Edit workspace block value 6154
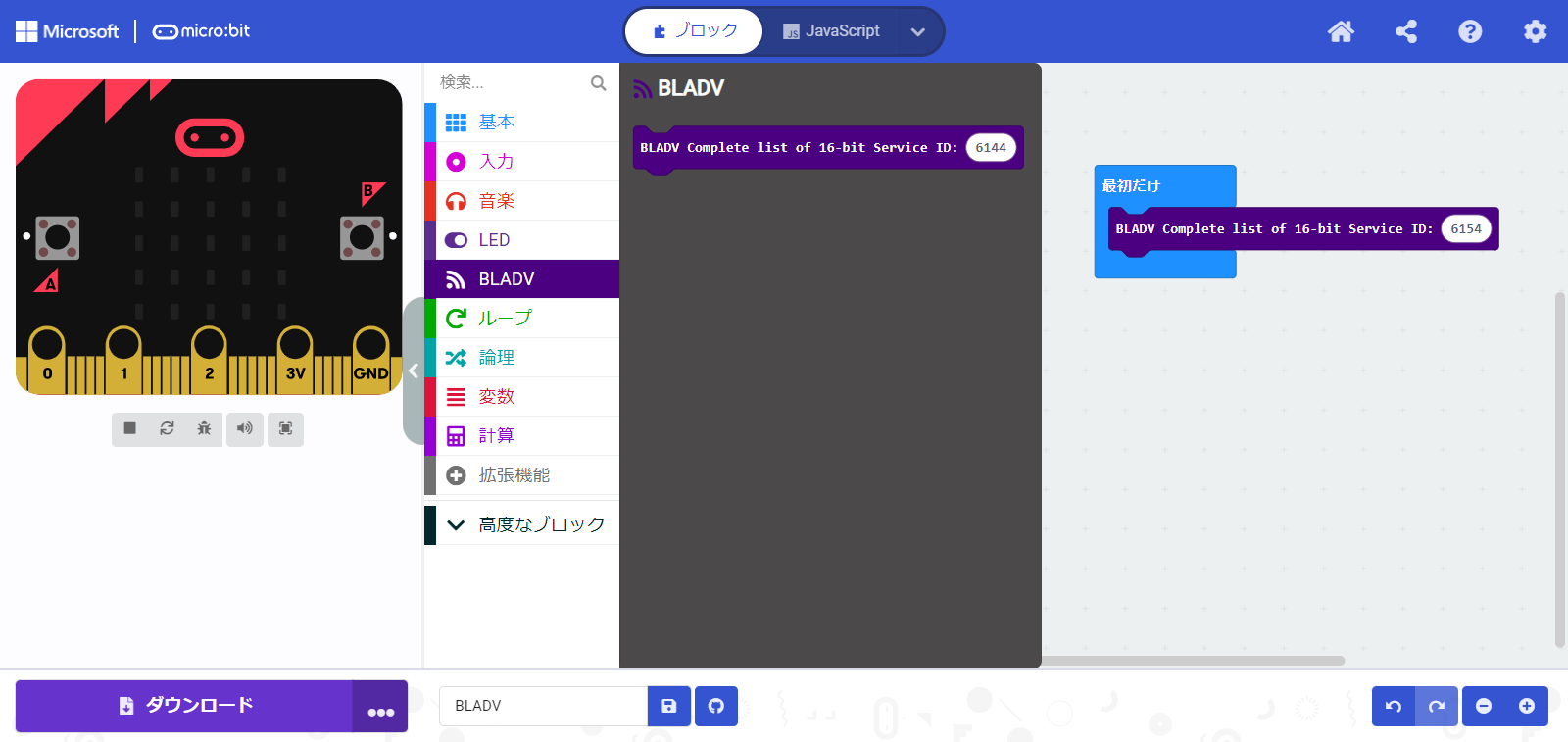 tap(1466, 229)
